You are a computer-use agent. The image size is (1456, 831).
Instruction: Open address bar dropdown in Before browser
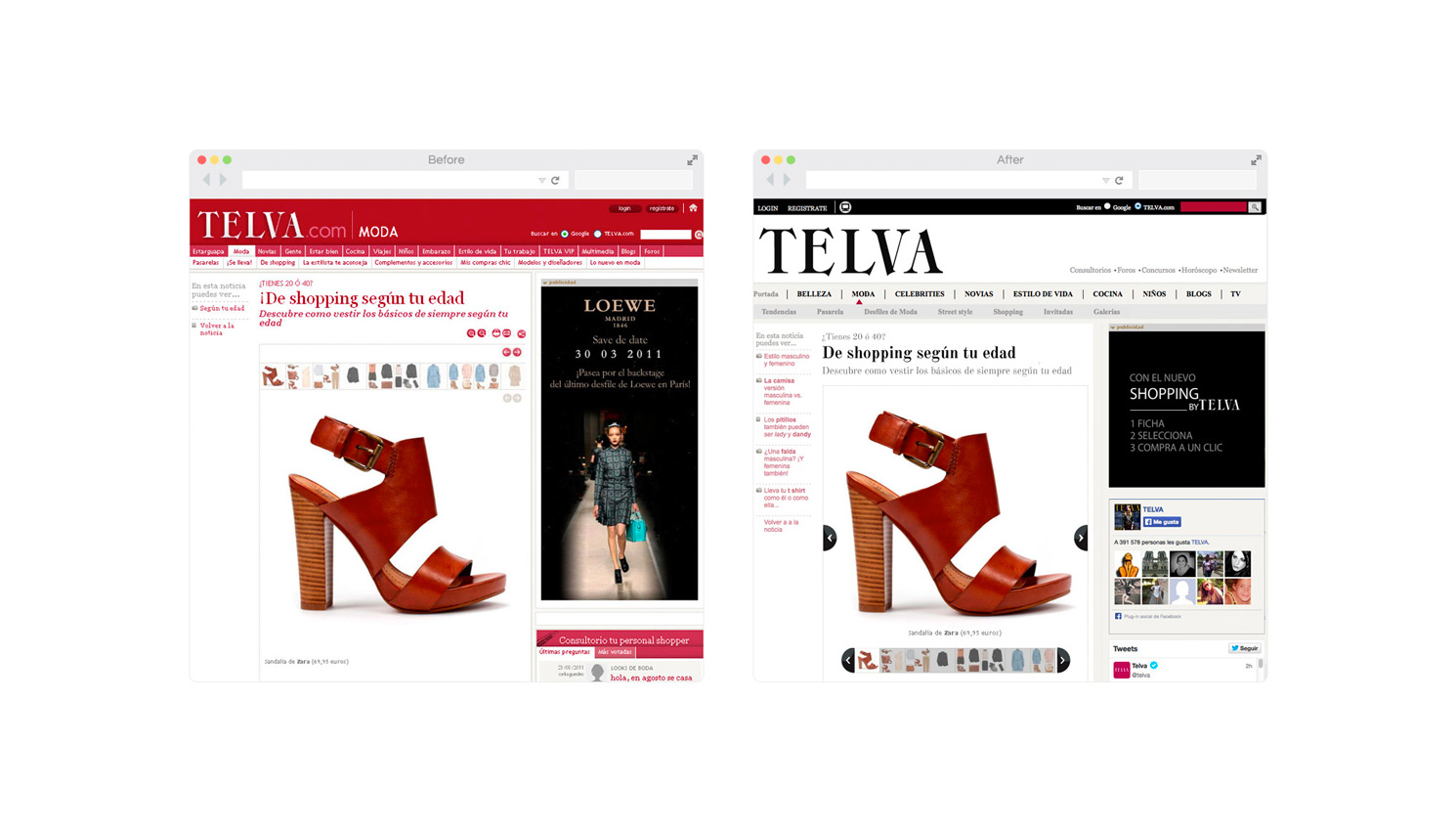click(x=541, y=181)
